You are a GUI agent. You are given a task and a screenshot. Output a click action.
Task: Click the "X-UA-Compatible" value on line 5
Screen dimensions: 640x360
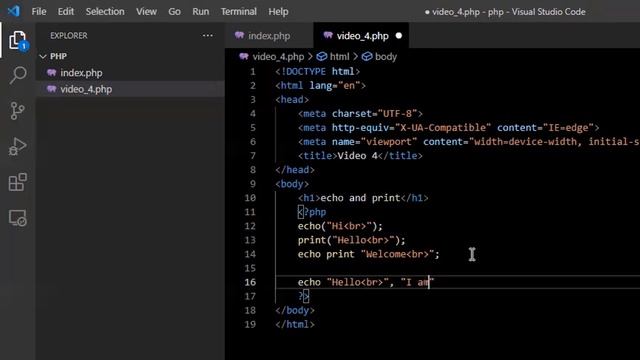(x=442, y=128)
